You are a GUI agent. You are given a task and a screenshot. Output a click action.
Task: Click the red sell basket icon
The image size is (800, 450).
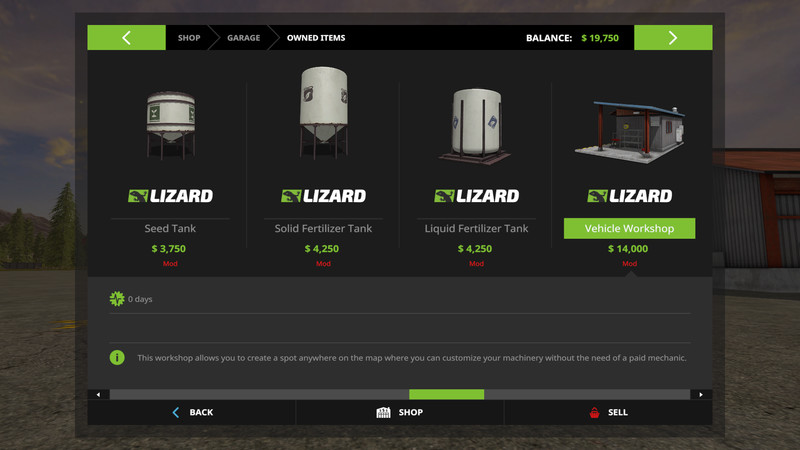(594, 412)
